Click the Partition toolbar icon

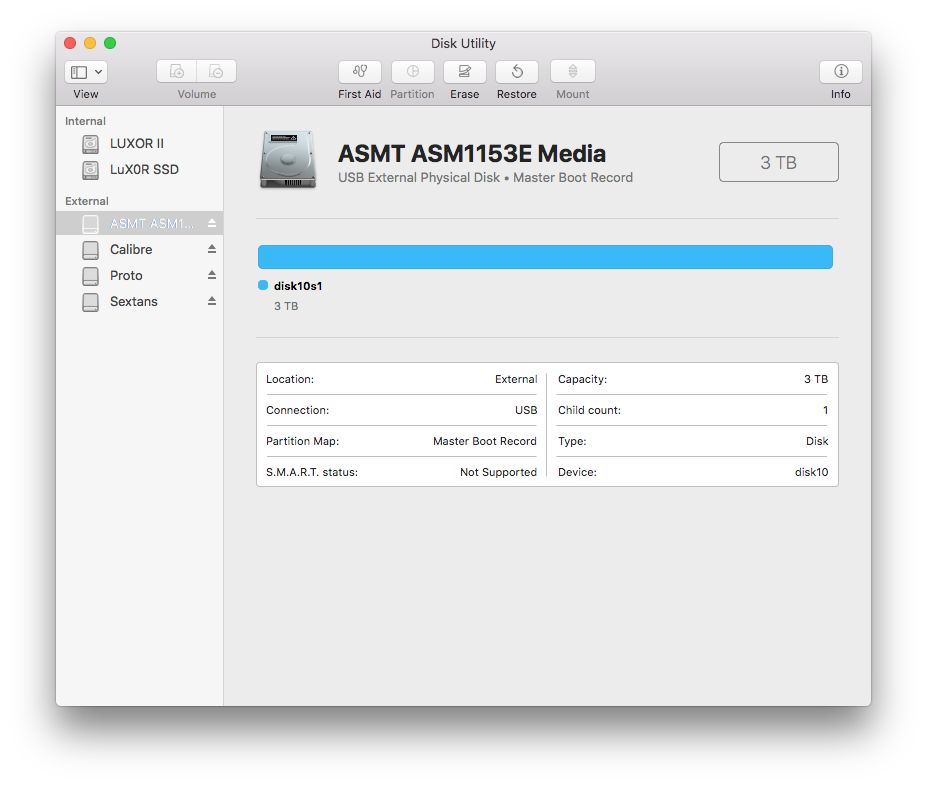coord(412,72)
